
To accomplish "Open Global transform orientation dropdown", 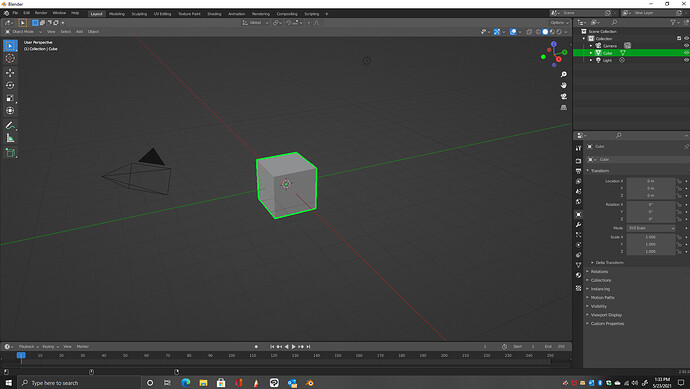I will pyautogui.click(x=255, y=22).
